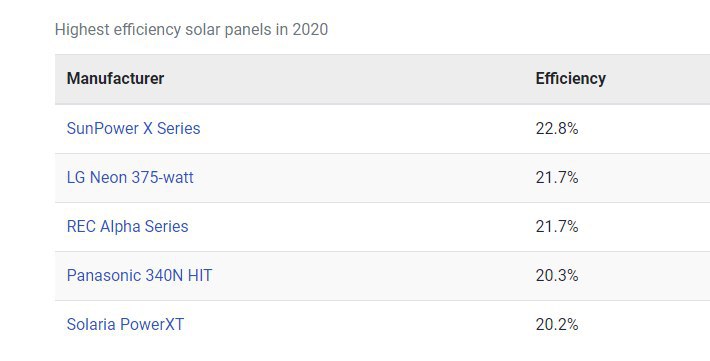Open the SunPower X Series link

click(133, 128)
